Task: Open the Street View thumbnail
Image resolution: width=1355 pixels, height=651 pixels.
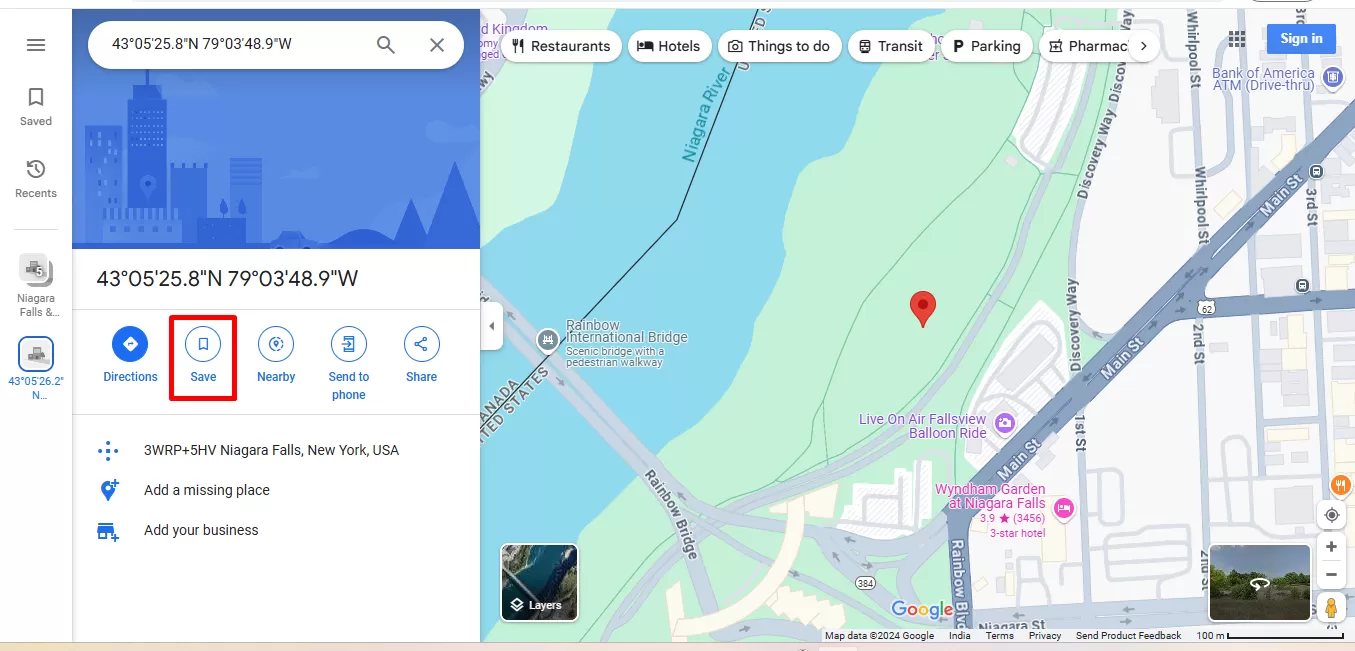Action: [1259, 582]
